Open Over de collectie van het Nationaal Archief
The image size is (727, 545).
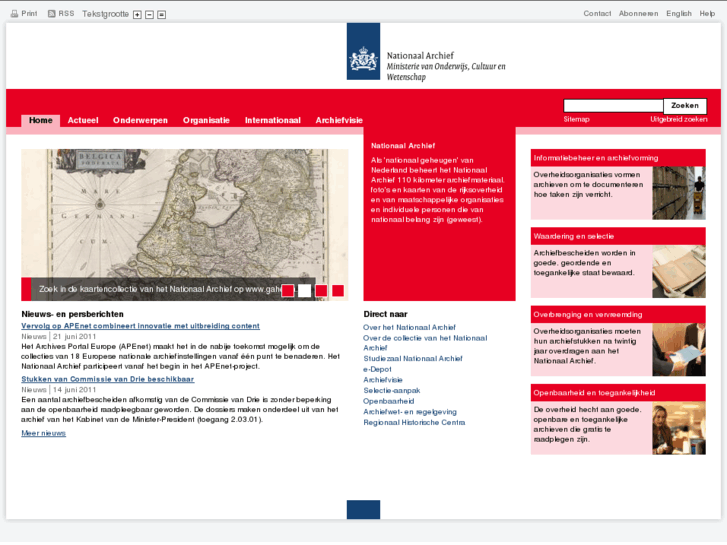pos(425,343)
